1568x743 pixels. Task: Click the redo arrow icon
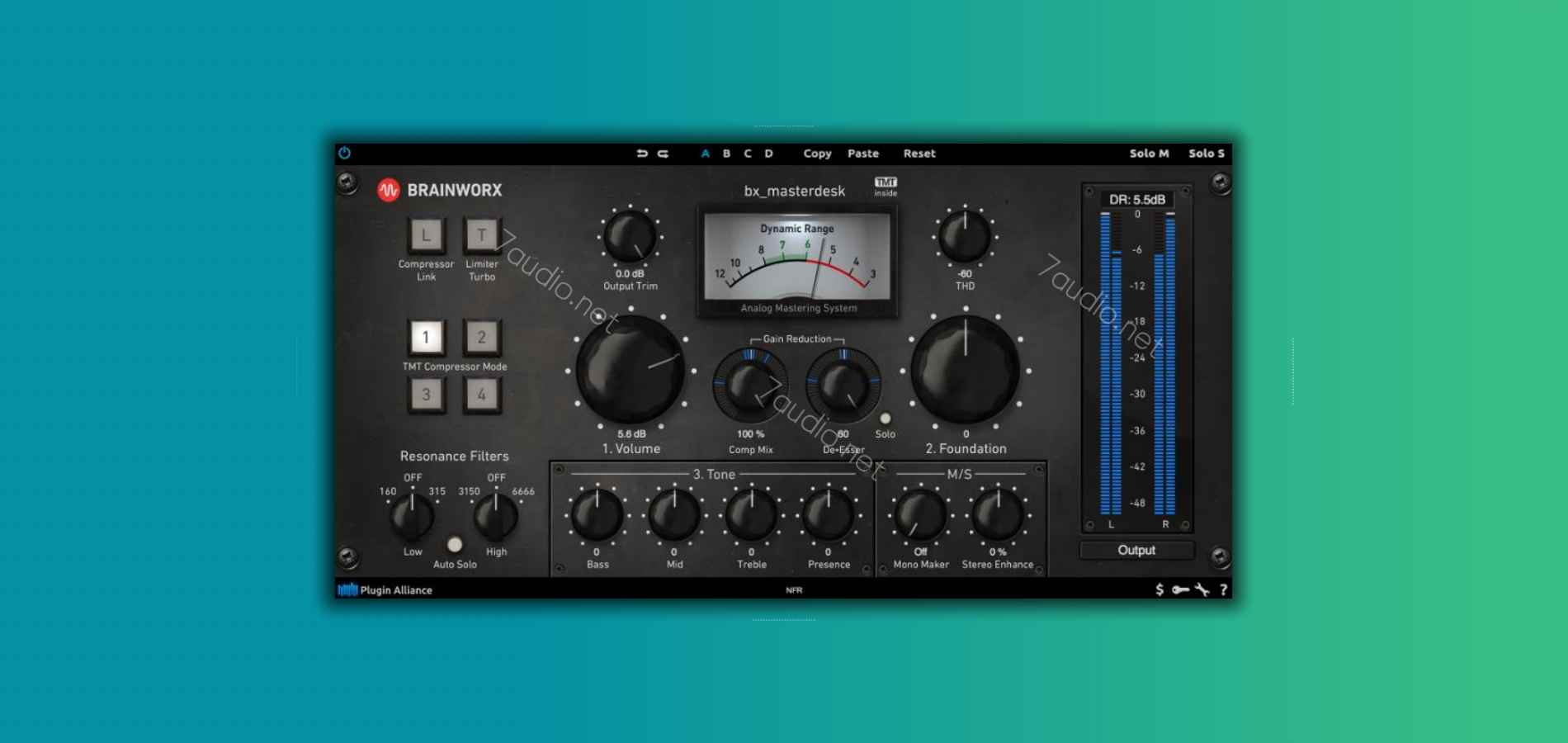click(663, 154)
